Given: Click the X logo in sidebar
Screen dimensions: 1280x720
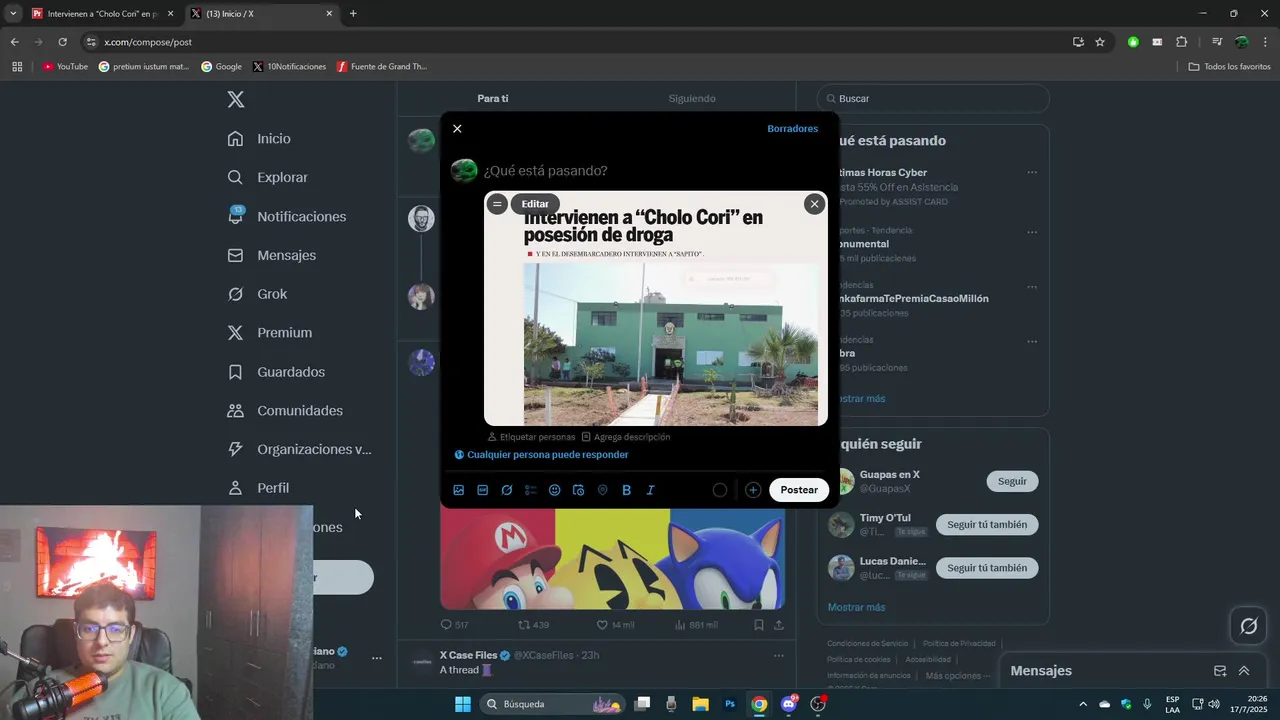Looking at the screenshot, I should click(235, 99).
